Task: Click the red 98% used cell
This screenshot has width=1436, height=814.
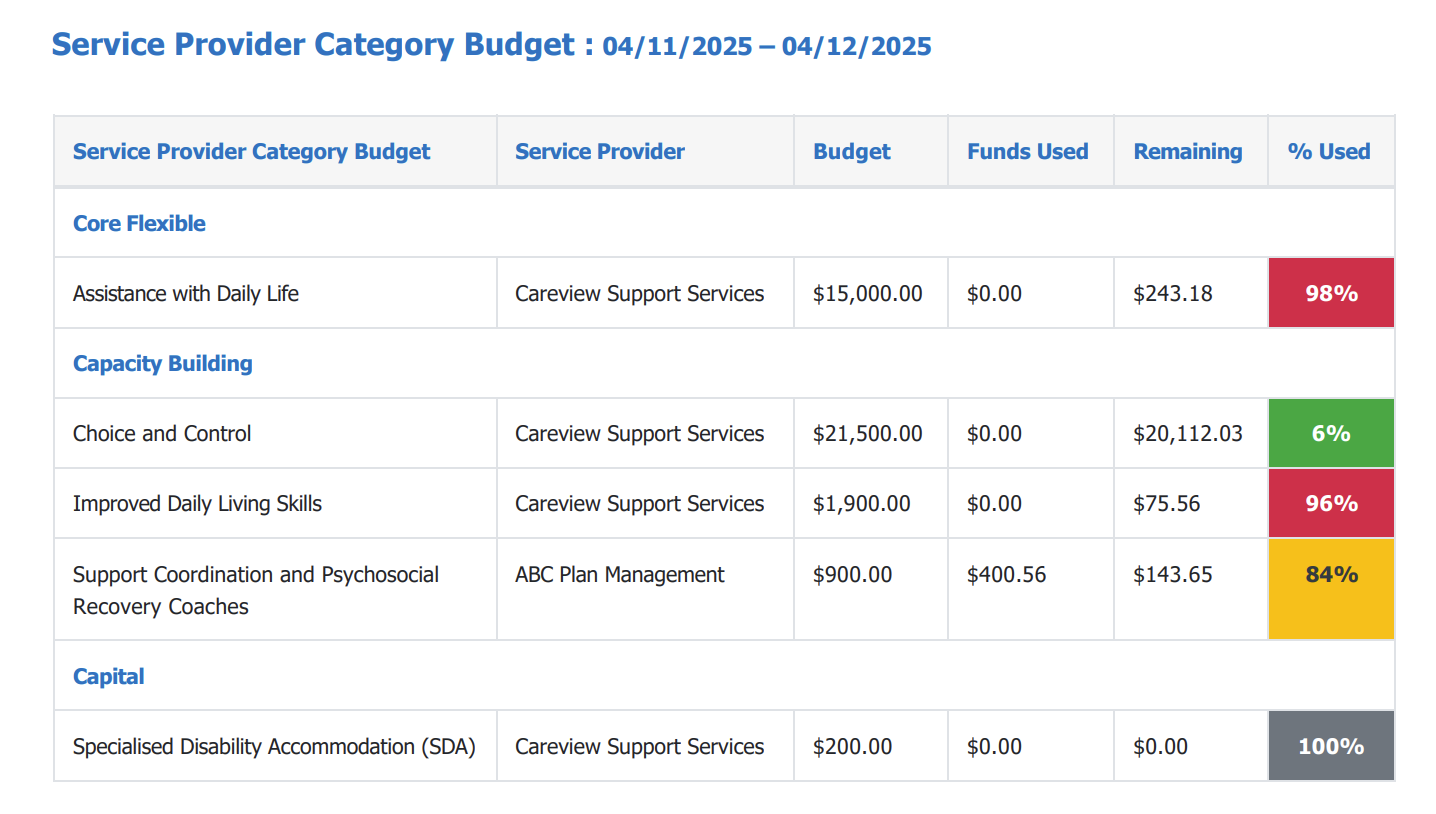Action: pos(1331,294)
